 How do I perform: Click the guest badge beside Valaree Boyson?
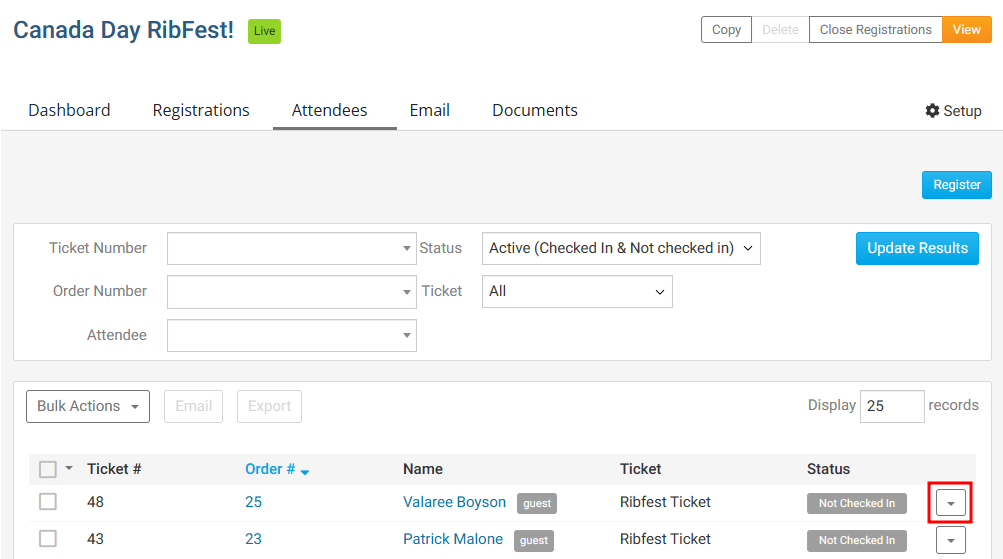[x=536, y=503]
